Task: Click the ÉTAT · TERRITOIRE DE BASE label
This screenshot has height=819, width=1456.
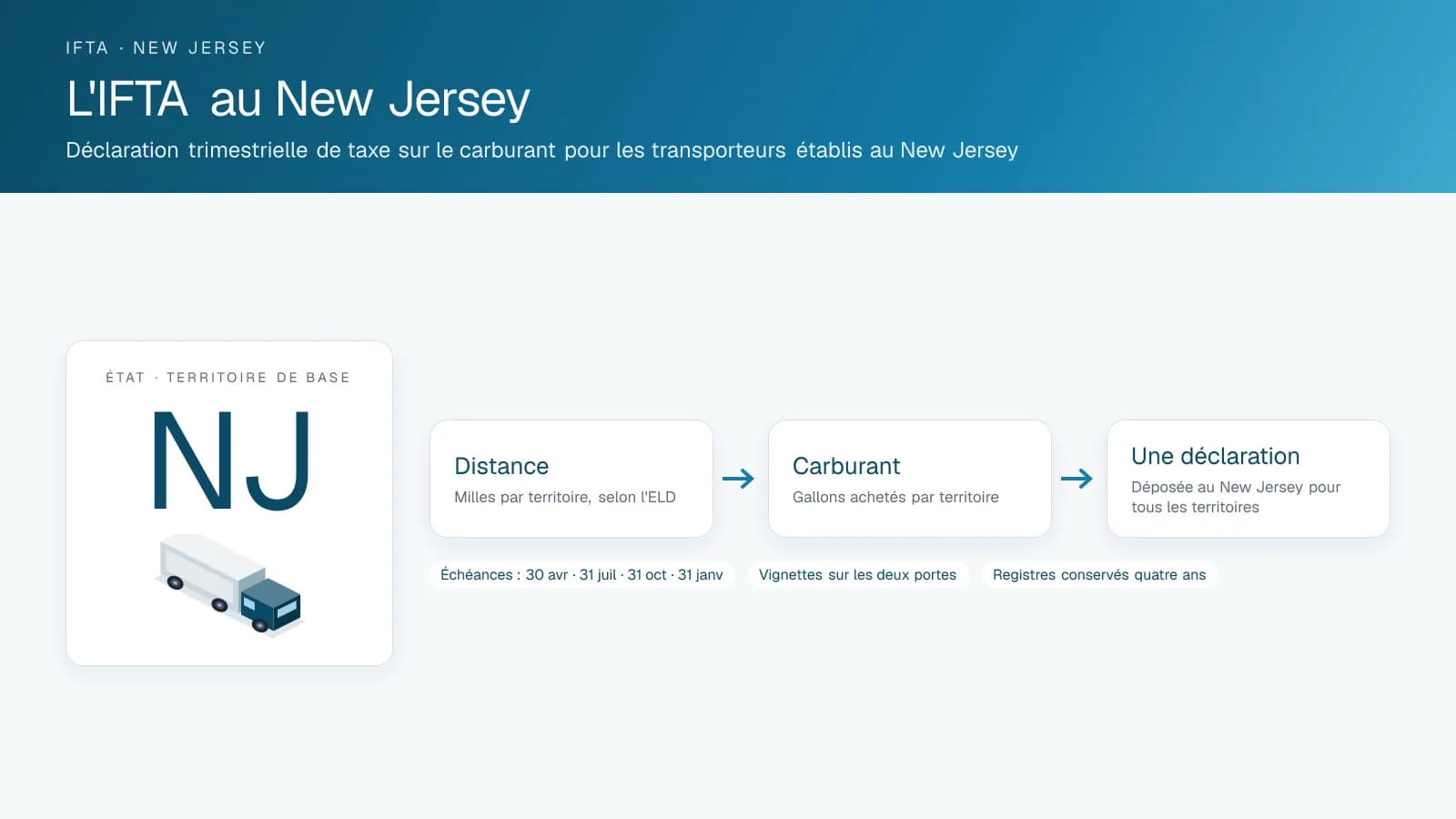Action: pos(227,378)
